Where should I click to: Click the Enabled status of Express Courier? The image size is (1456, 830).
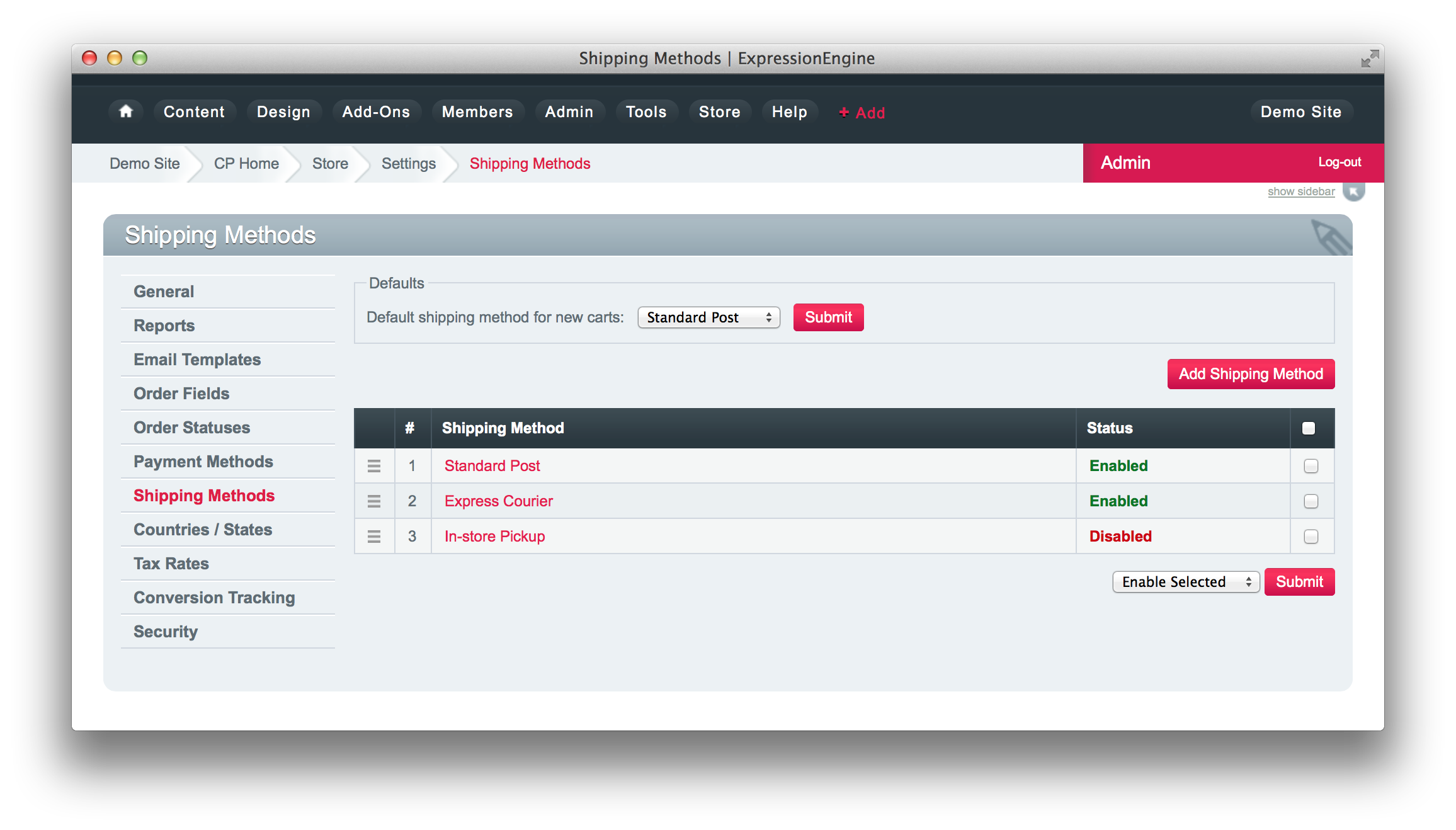click(x=1118, y=501)
